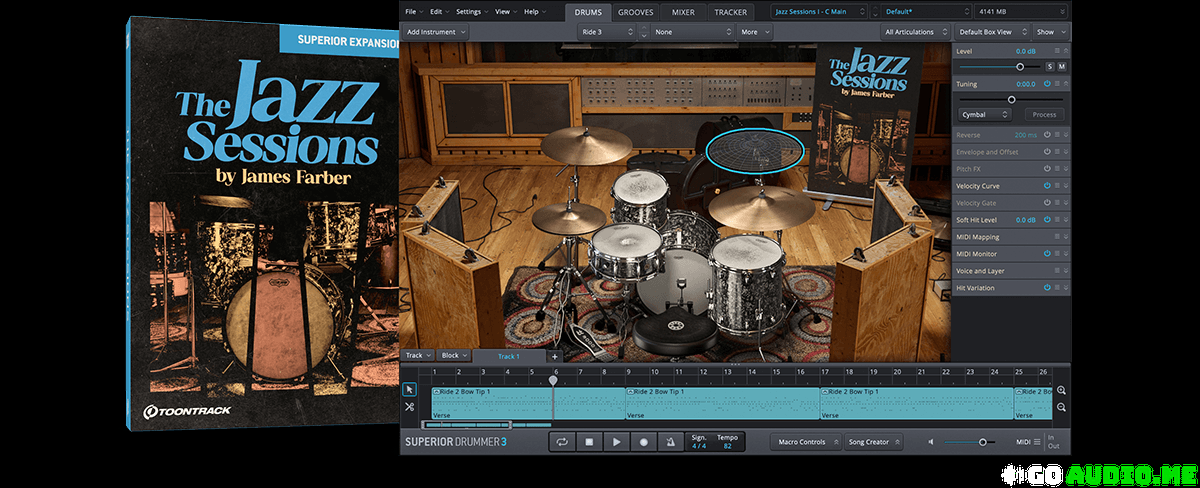Start recording with Record button
The width and height of the screenshot is (1200, 488).
(643, 441)
